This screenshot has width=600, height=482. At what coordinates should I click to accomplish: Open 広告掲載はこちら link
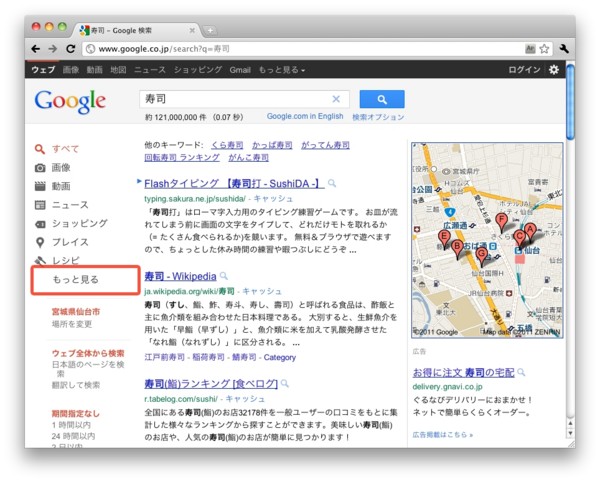443,435
